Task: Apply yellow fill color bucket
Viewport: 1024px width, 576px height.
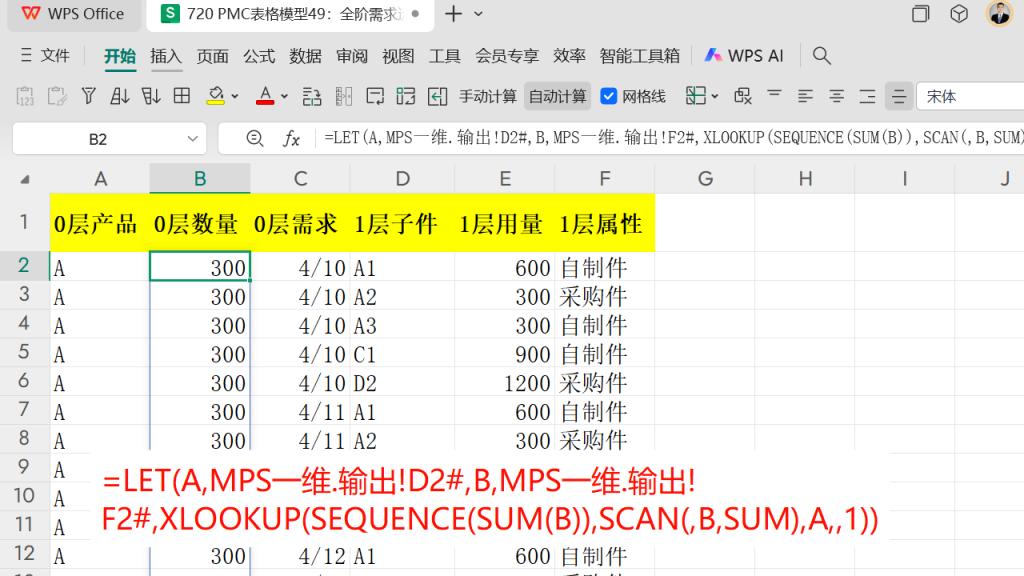Action: coord(216,97)
